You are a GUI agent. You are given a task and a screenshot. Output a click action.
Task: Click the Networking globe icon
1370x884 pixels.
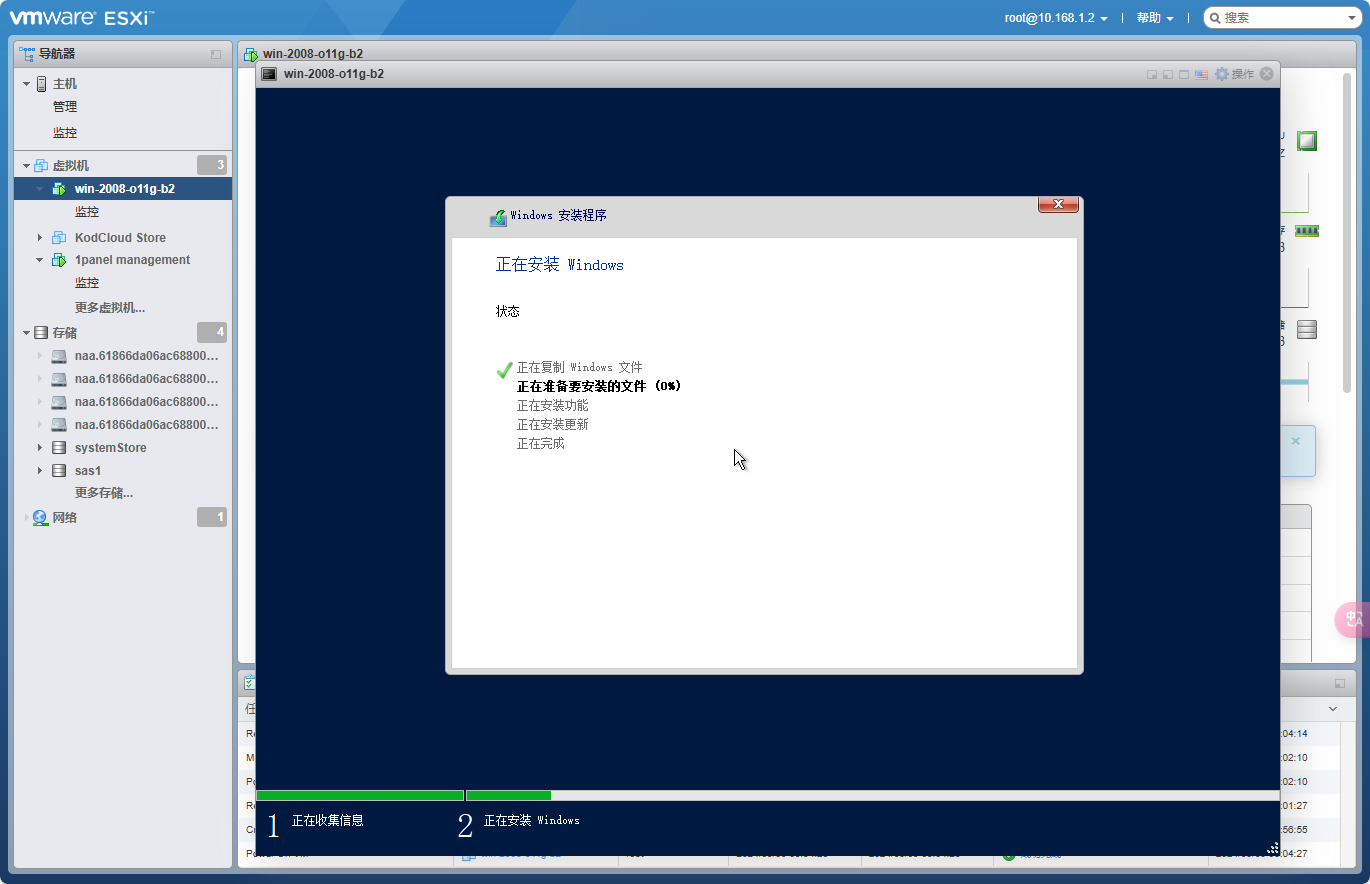[40, 518]
